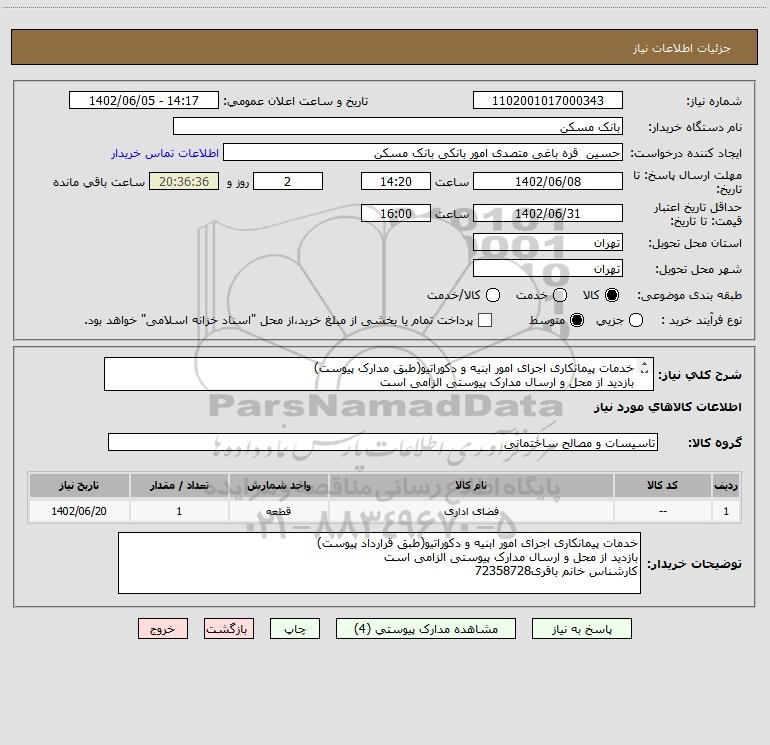Screen dimensions: 770x745
Task: Click the شماره نیاز field 1102001017000343
Action: click(x=548, y=100)
